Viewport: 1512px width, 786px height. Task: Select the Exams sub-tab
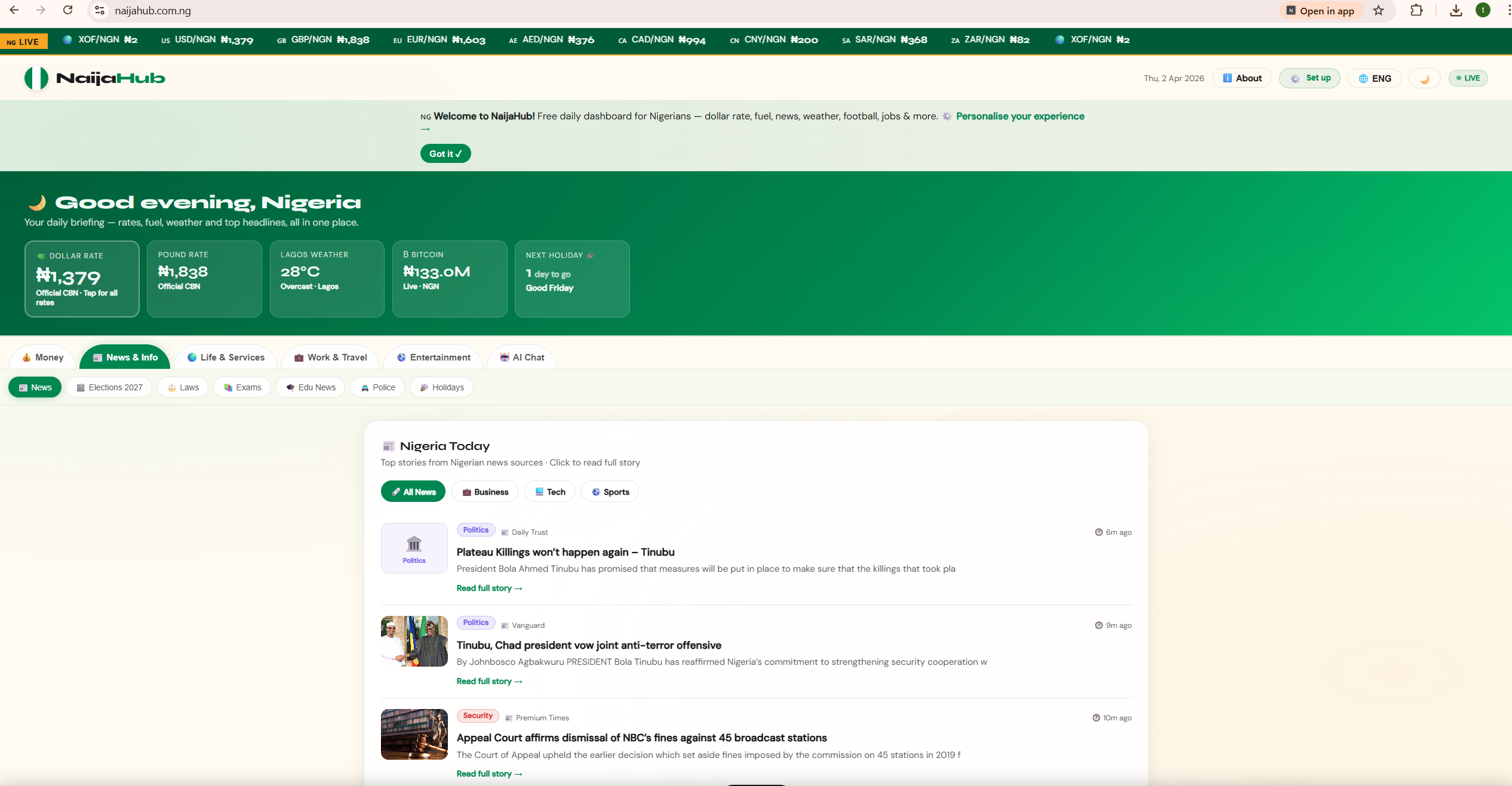pyautogui.click(x=242, y=387)
